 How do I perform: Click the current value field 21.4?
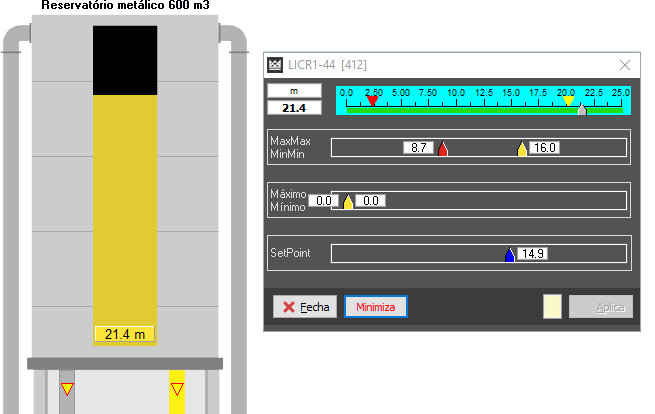(294, 108)
